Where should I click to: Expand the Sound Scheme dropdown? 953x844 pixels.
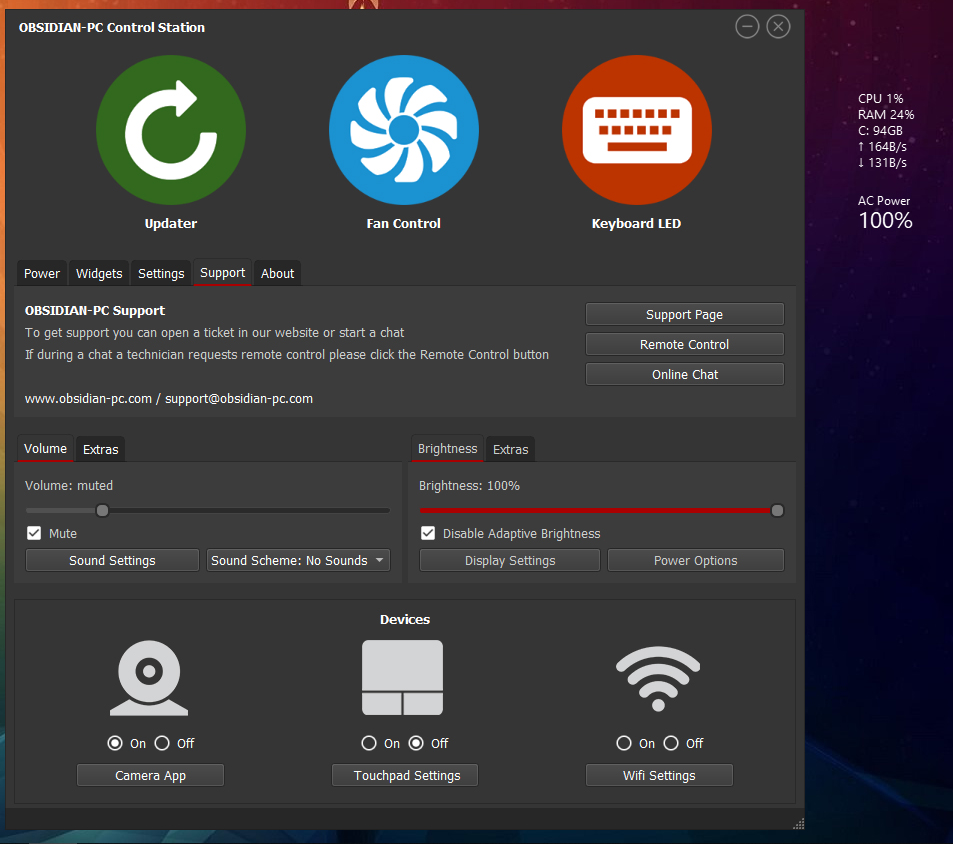pyautogui.click(x=298, y=560)
